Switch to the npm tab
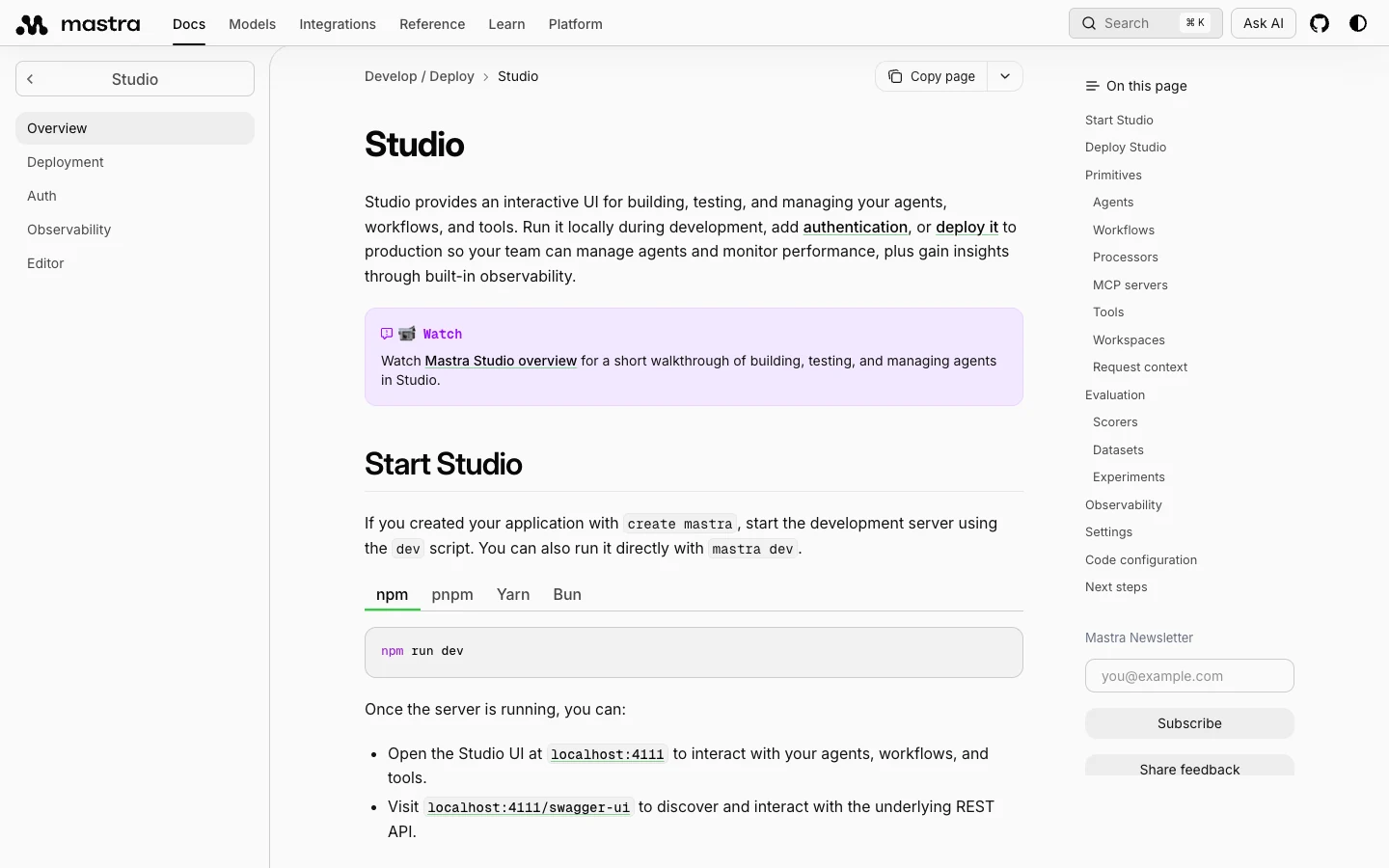 [x=393, y=594]
